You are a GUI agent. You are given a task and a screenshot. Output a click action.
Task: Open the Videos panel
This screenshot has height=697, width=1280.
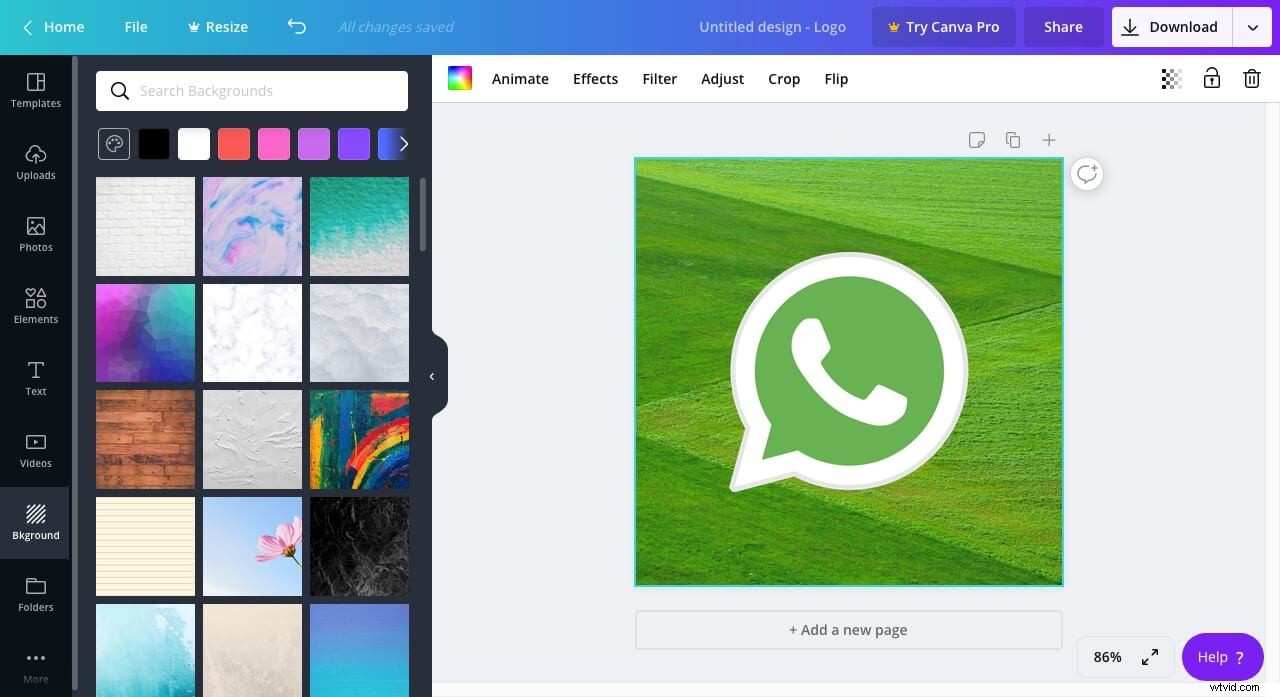(35, 450)
